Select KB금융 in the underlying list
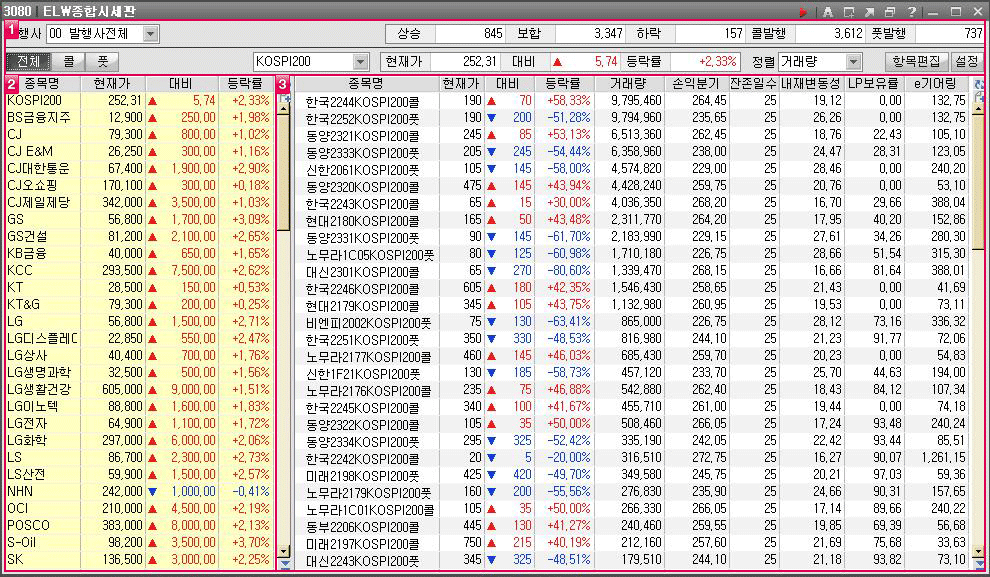The image size is (990, 577). point(139,253)
